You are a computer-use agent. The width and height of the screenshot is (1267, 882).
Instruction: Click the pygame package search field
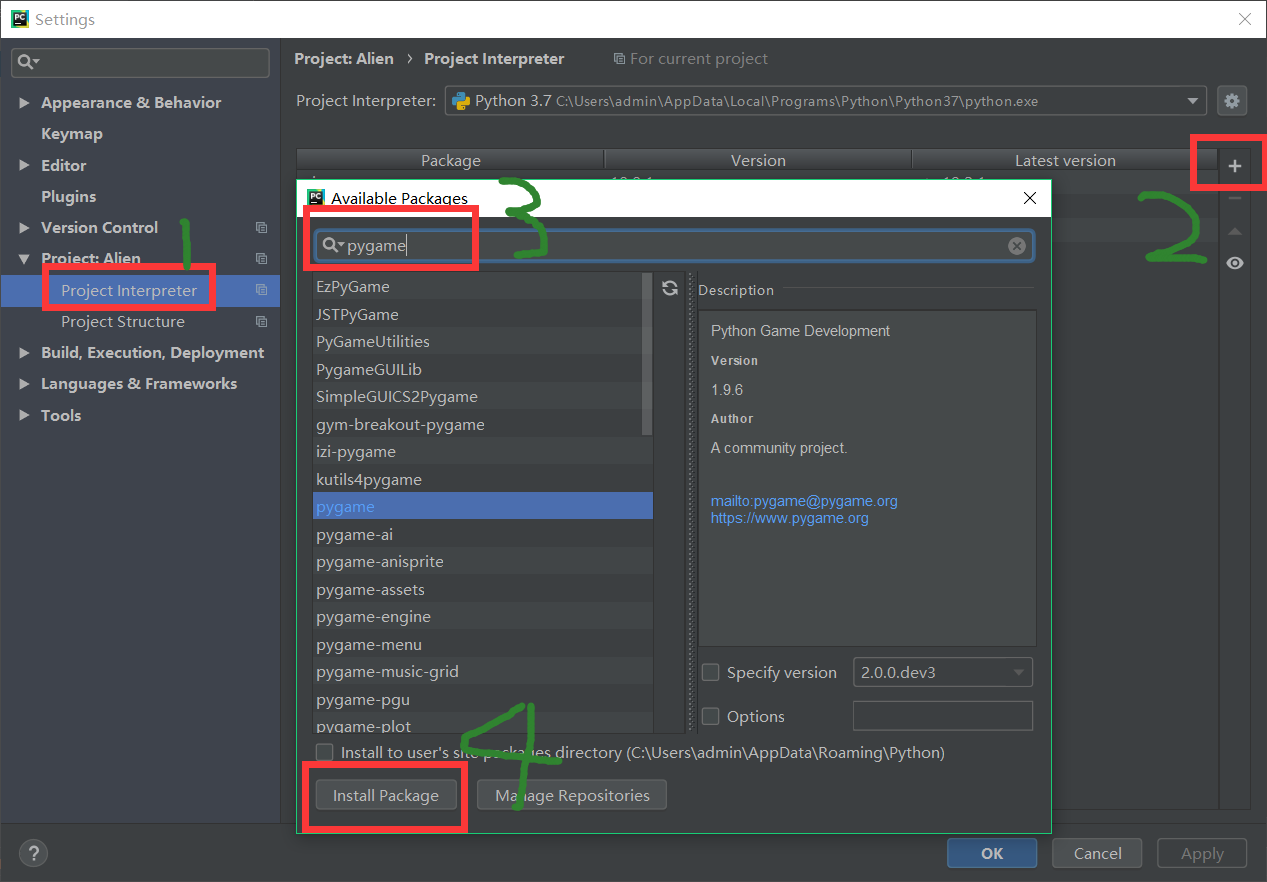[x=674, y=246]
